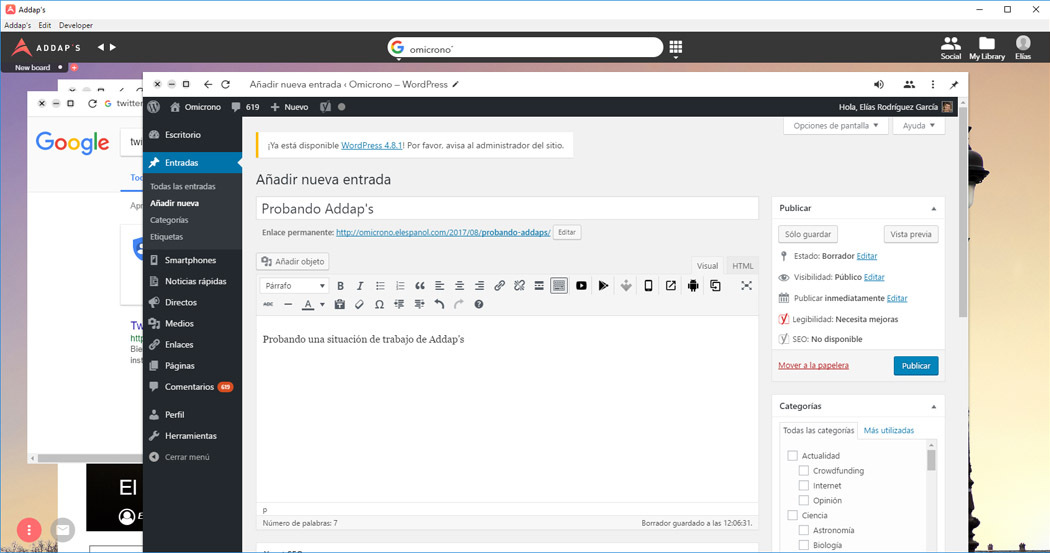
Task: Check the Opinión category
Action: coord(804,500)
